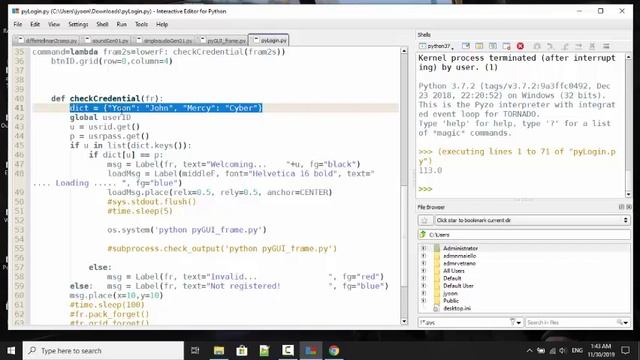Open the Tools menu

(141, 24)
